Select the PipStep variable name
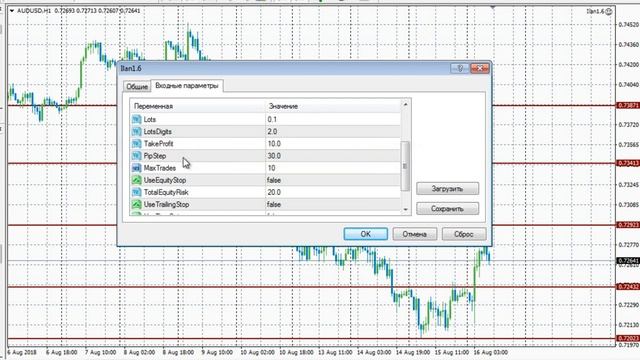 point(155,156)
